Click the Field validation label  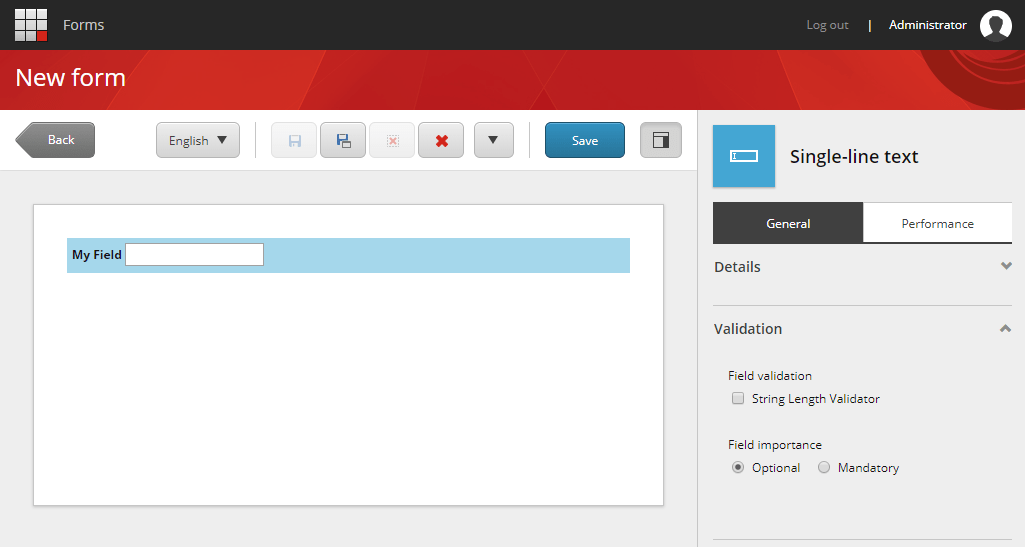(770, 376)
